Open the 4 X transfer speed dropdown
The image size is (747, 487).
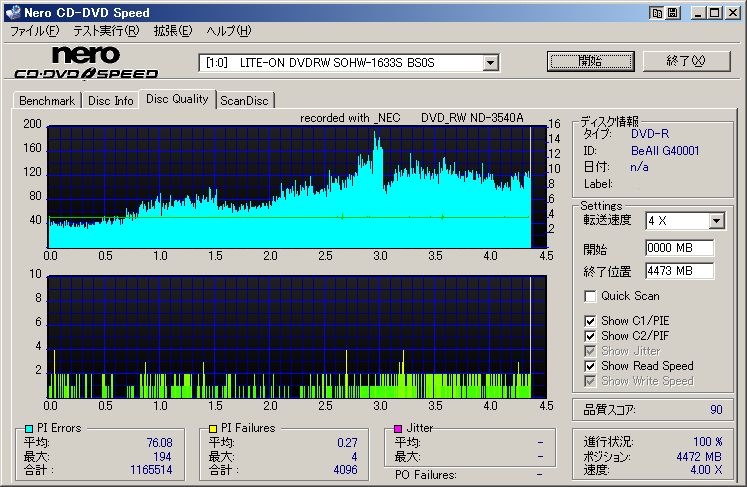[716, 221]
